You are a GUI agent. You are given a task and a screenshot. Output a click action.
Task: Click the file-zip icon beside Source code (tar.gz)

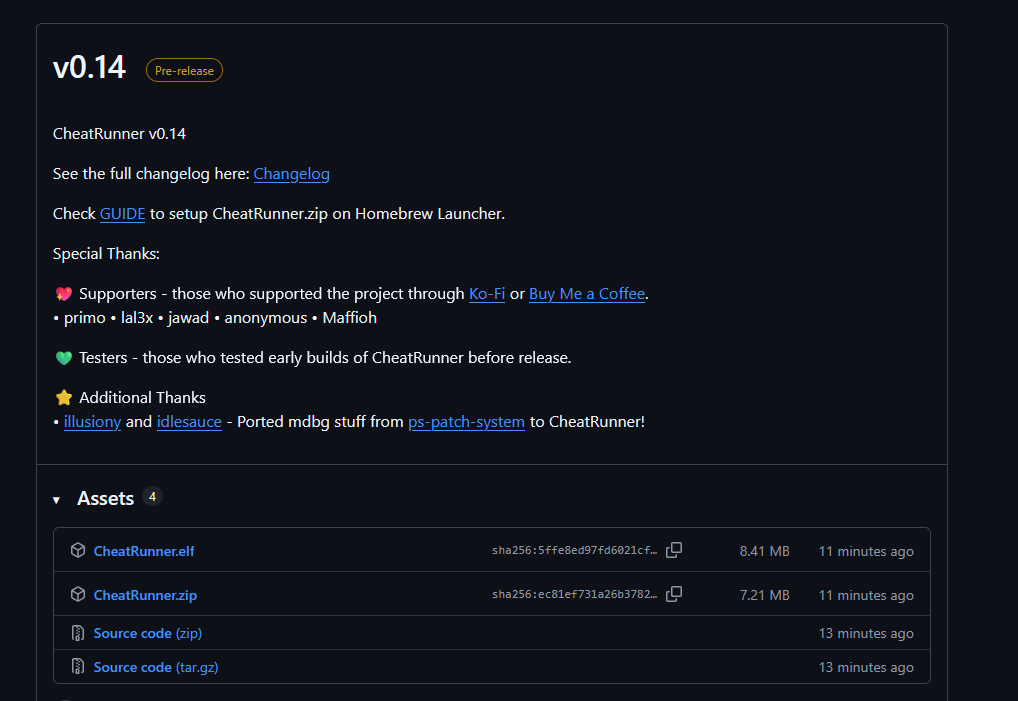78,667
